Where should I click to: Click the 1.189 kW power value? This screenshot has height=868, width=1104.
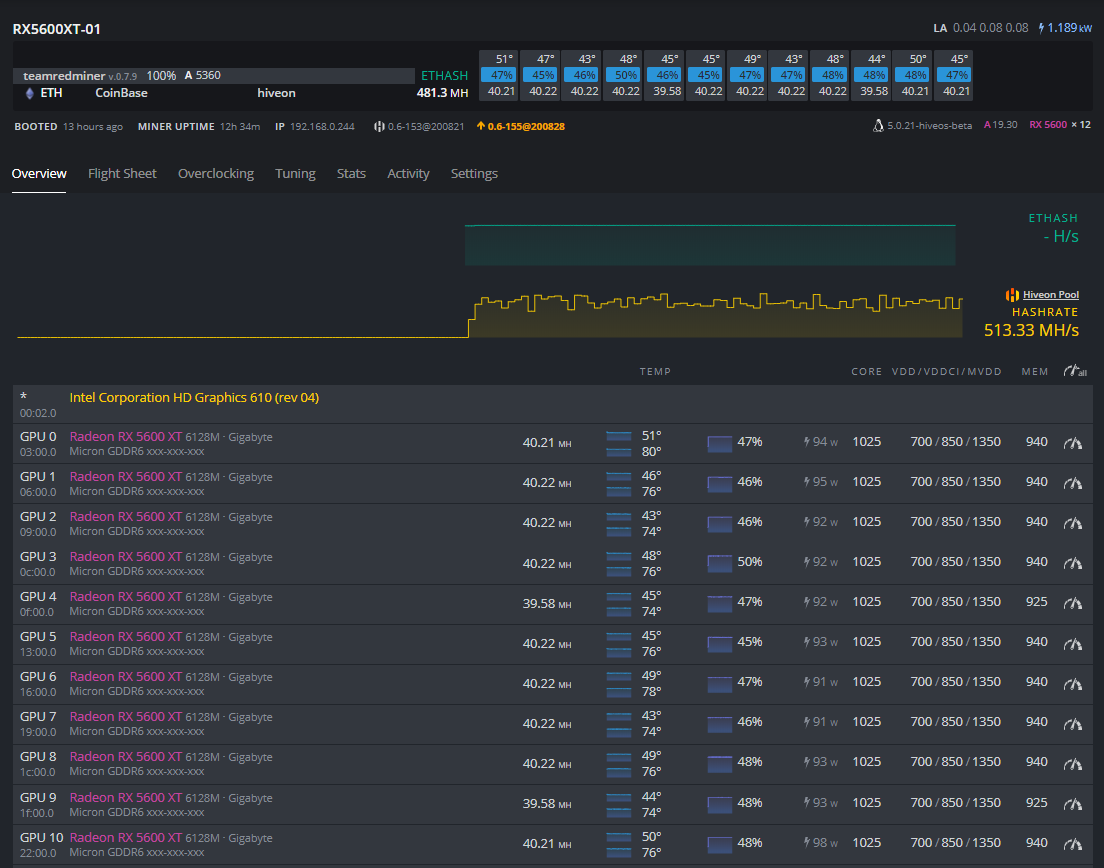coord(1070,28)
